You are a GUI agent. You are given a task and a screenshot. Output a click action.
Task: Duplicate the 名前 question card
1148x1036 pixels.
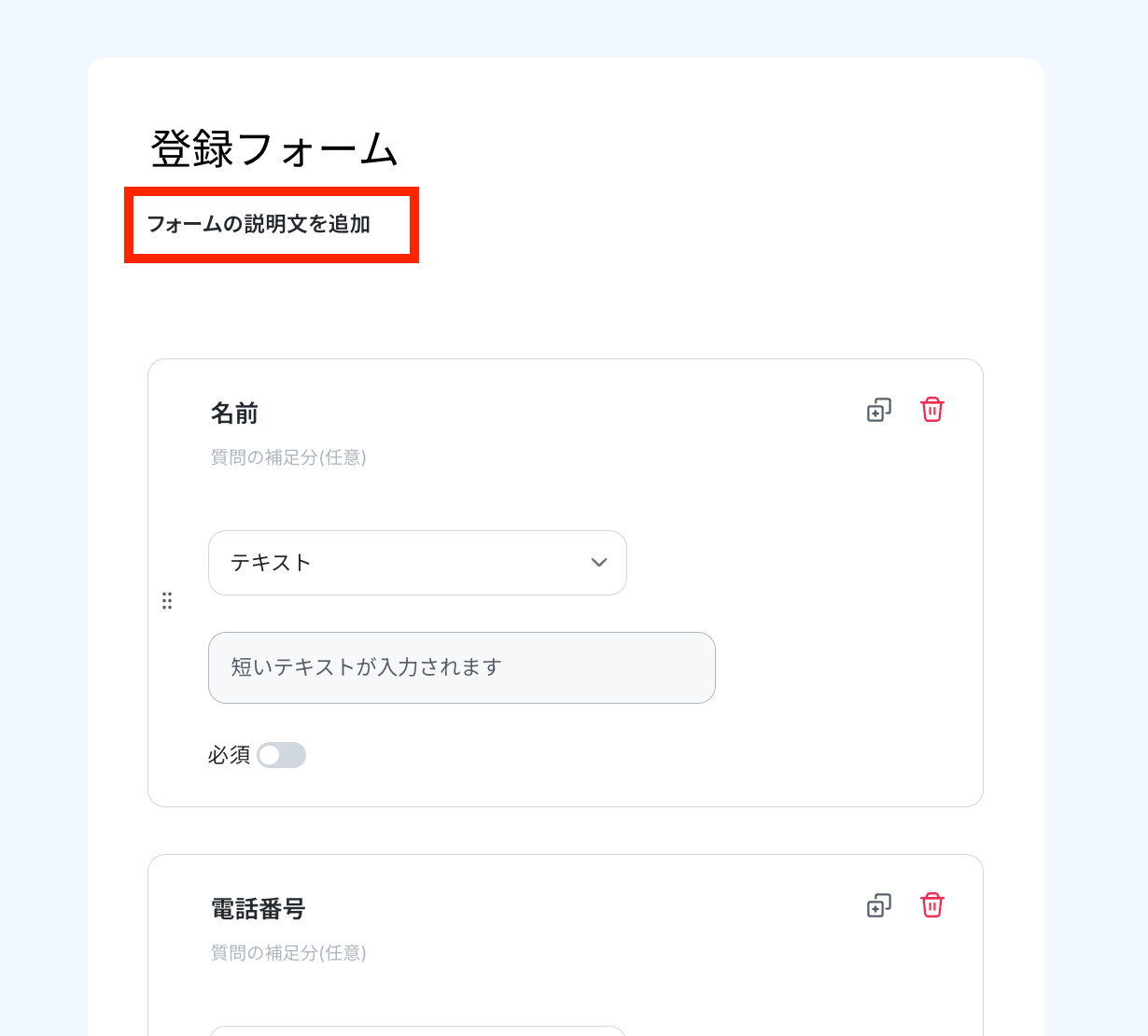click(x=879, y=410)
